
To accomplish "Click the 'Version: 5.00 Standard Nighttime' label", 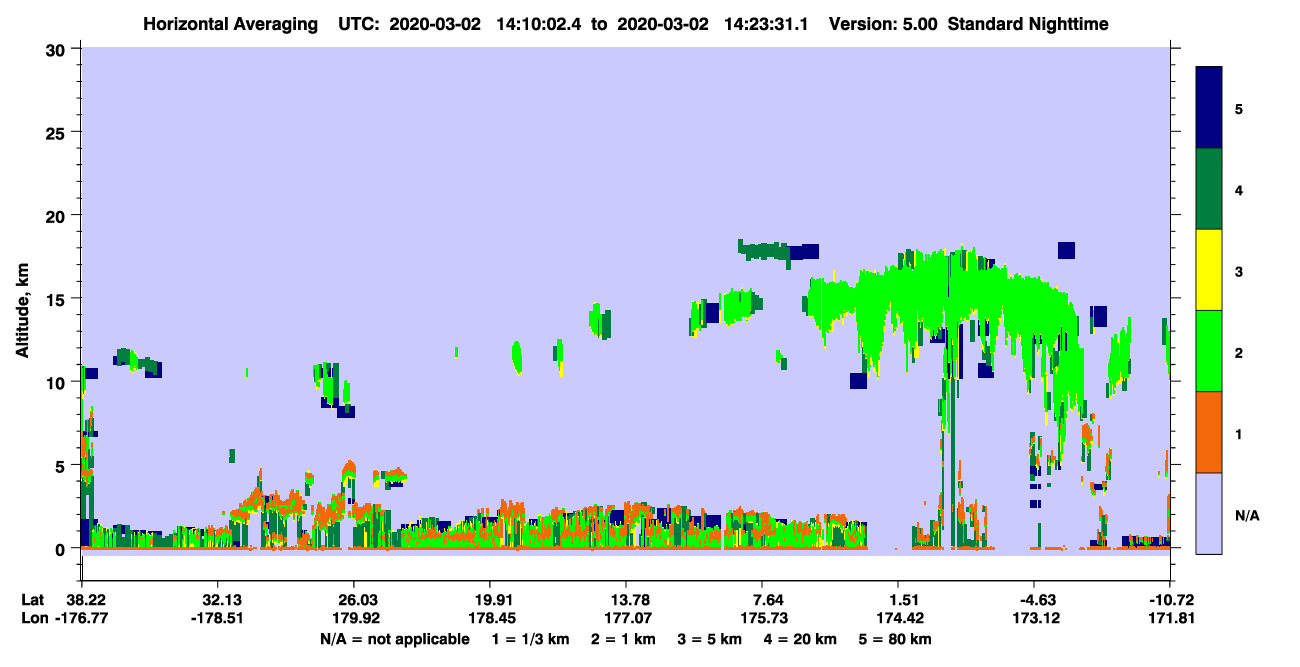I will point(968,23).
